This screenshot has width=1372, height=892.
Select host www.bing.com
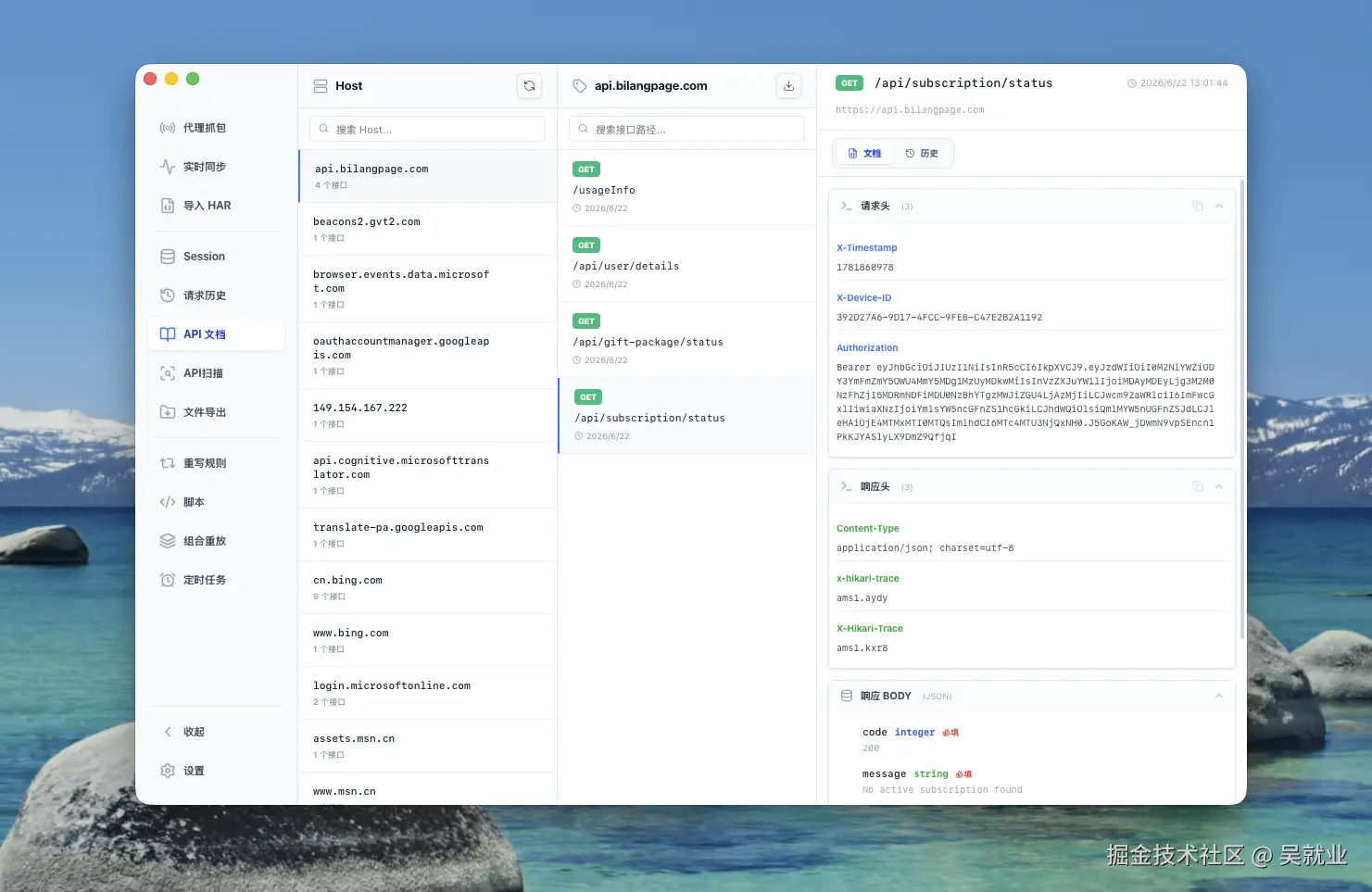point(427,640)
